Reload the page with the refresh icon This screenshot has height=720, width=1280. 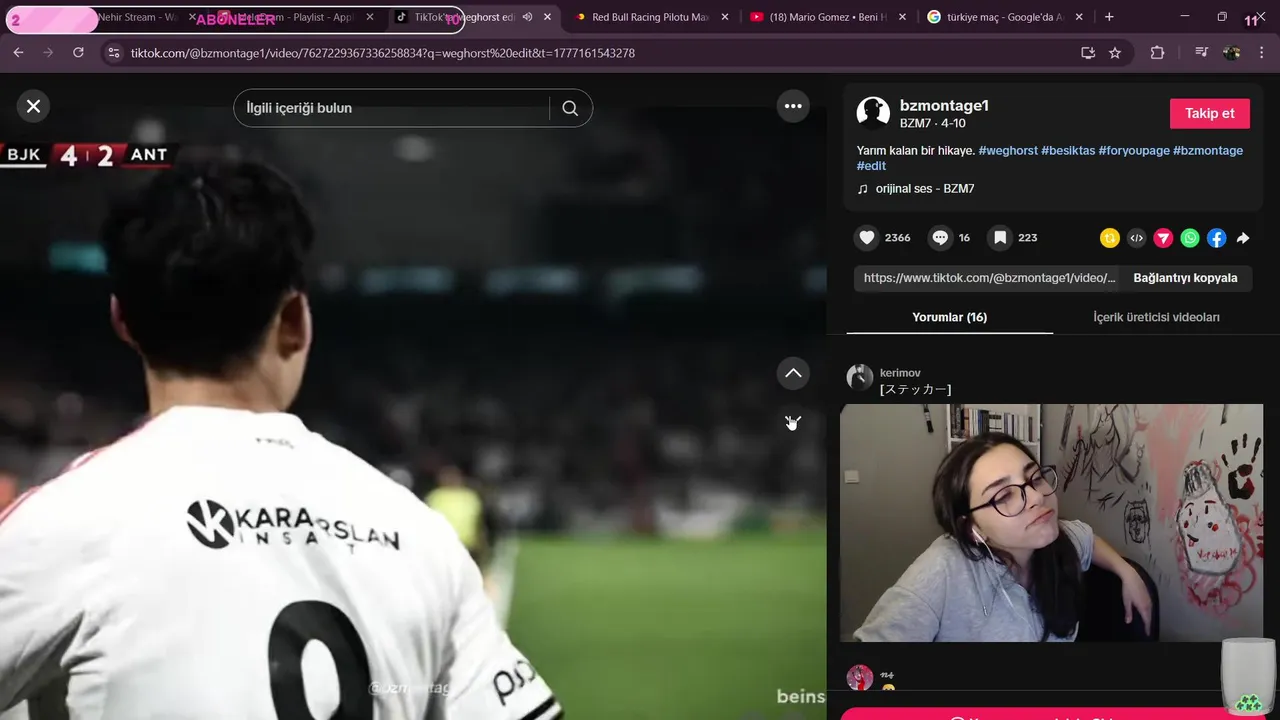point(78,53)
